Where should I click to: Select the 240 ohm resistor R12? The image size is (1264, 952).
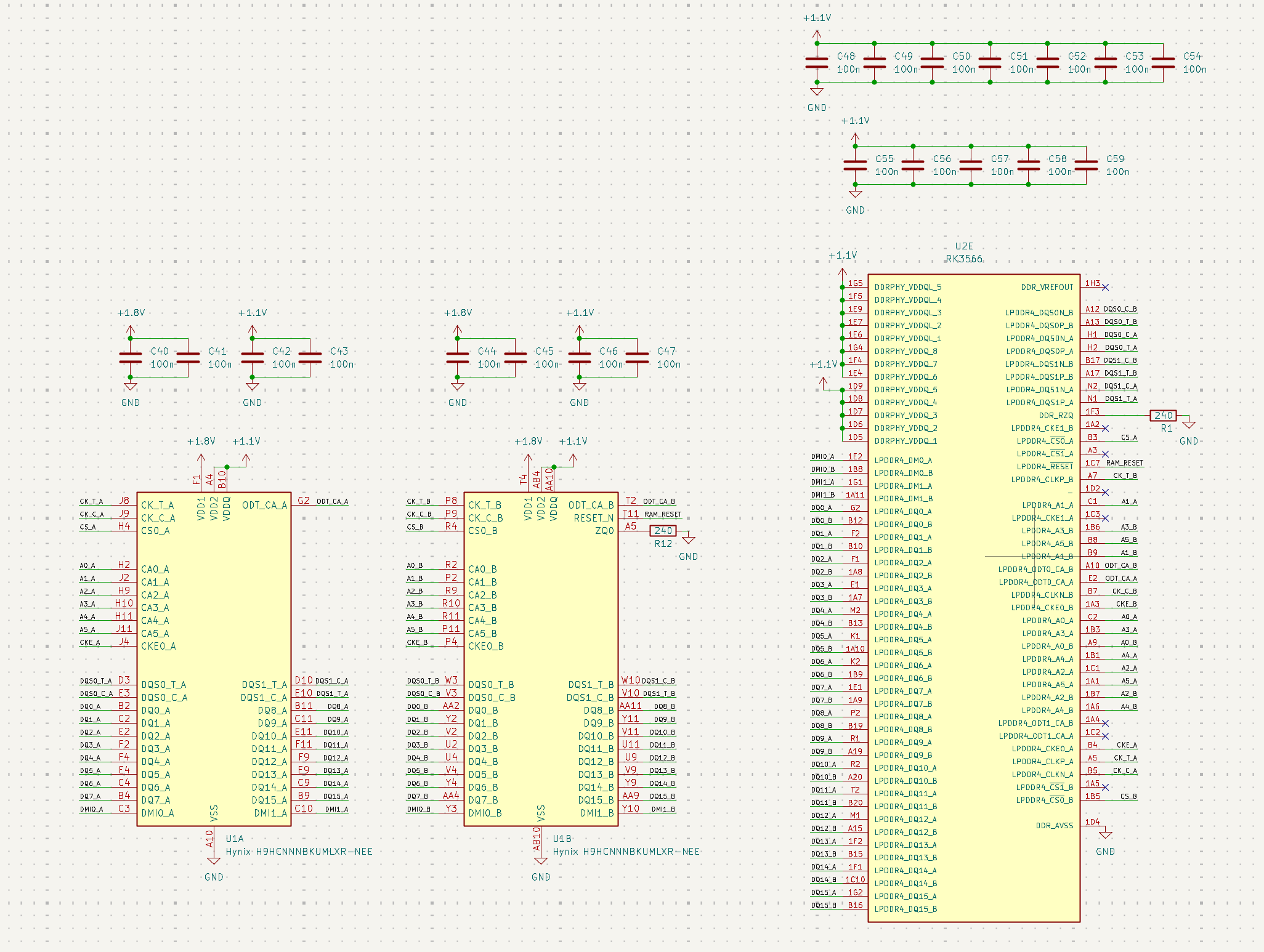point(663,531)
